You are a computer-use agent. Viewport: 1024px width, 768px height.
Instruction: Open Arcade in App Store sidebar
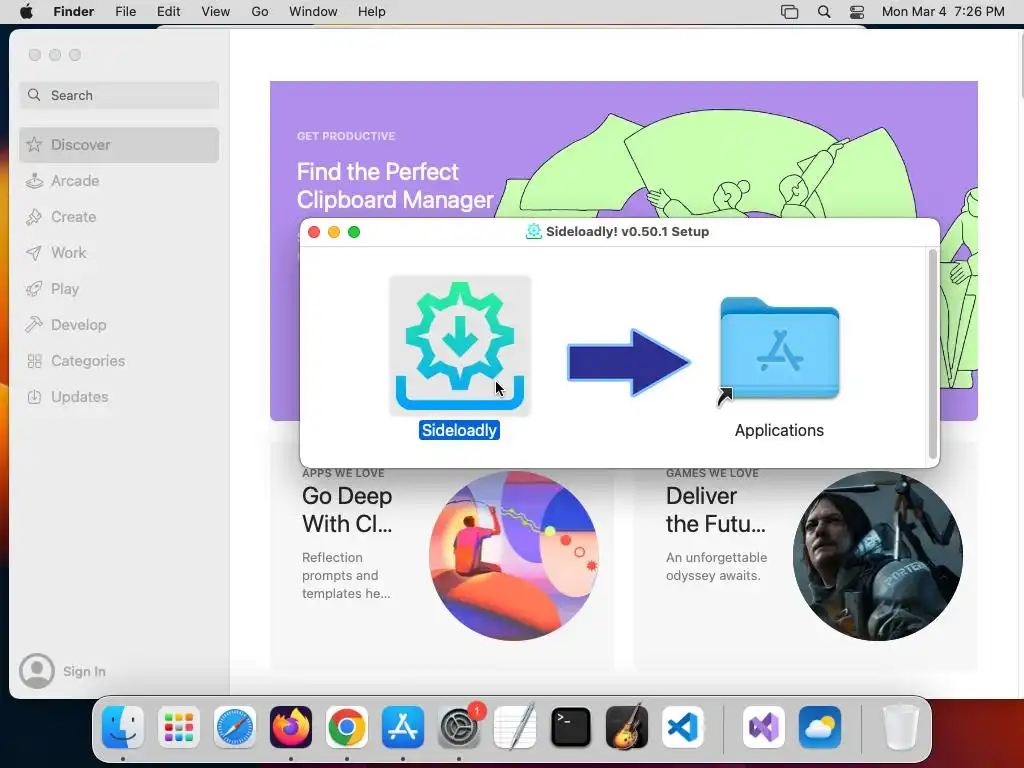119,181
